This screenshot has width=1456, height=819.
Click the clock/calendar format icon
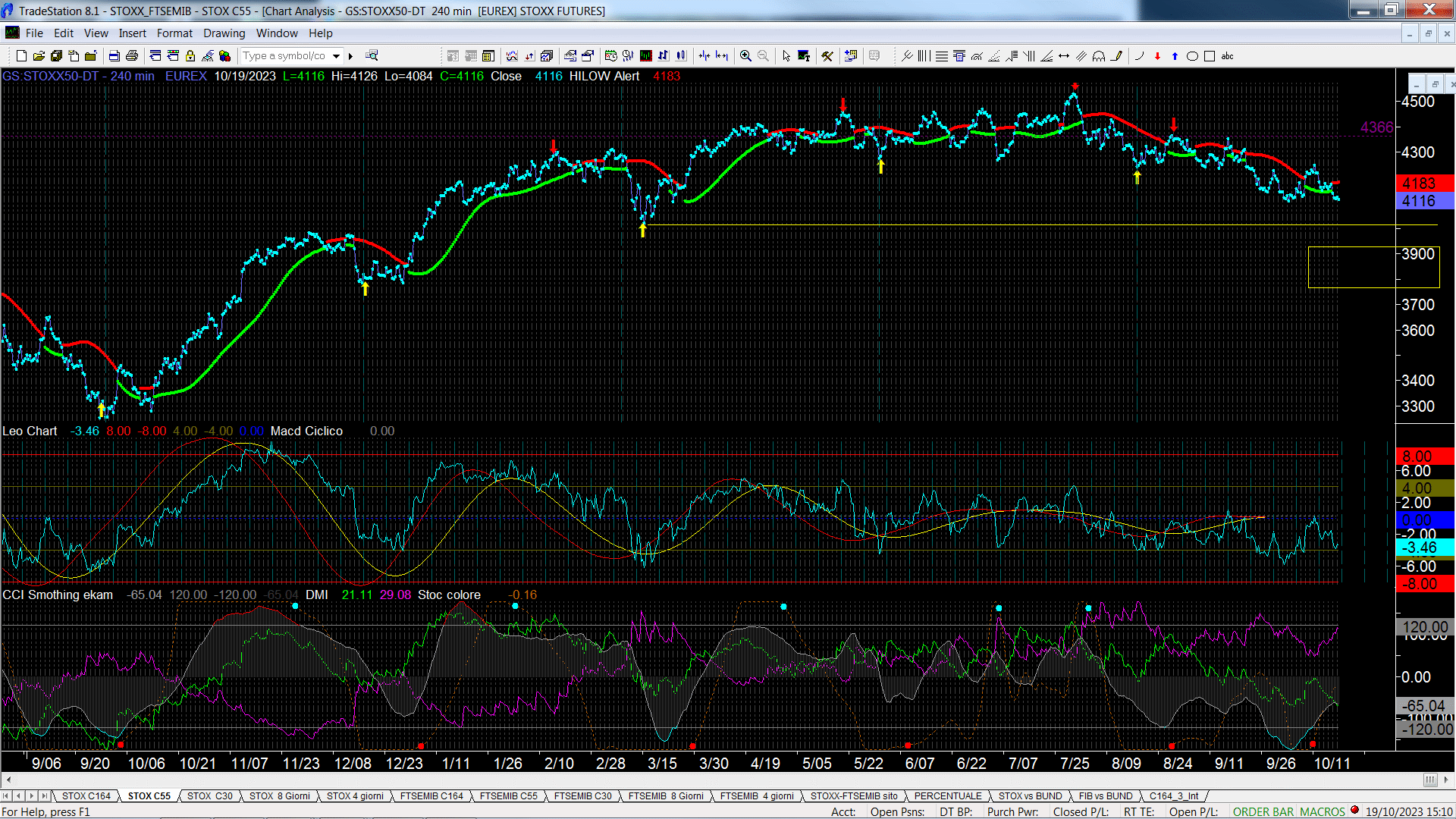click(x=610, y=55)
